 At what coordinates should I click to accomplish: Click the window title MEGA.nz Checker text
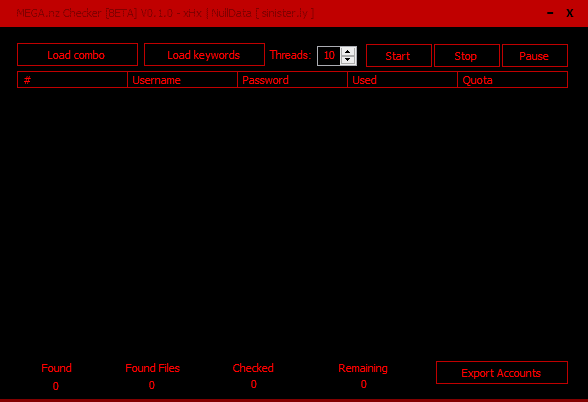pyautogui.click(x=165, y=13)
